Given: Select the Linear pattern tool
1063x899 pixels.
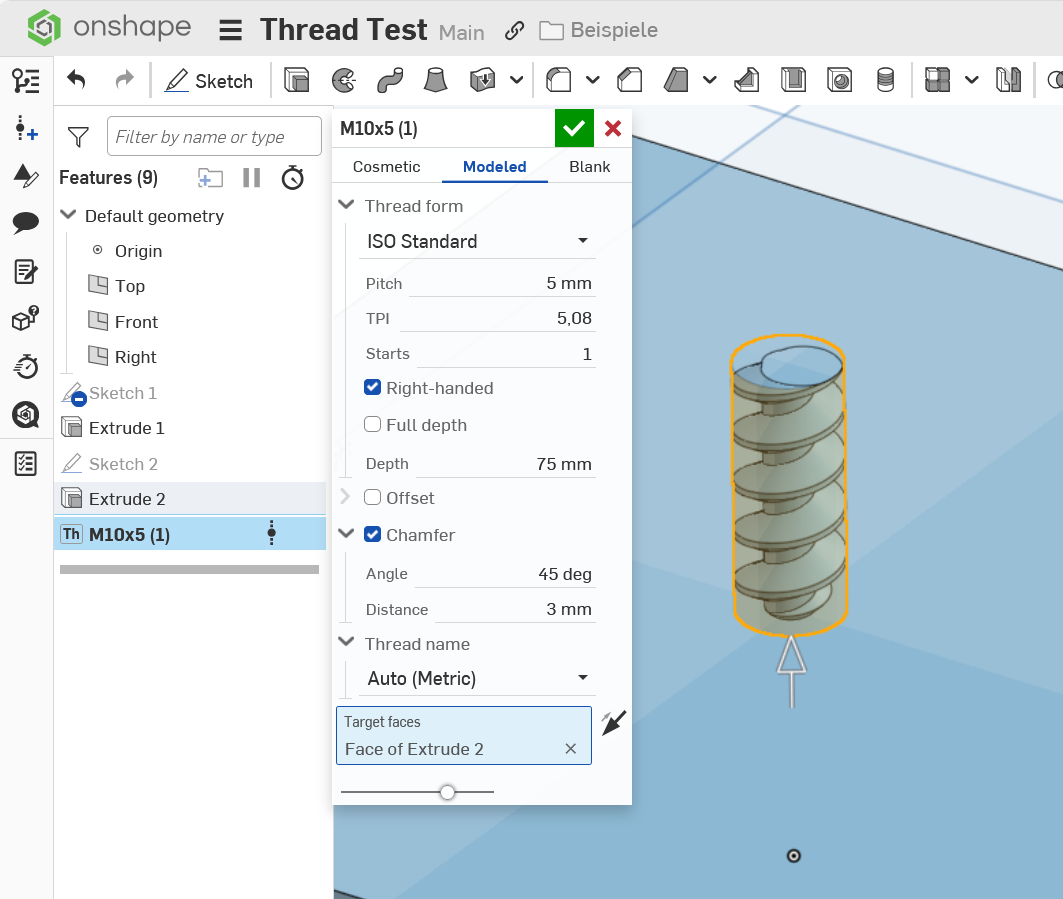Looking at the screenshot, I should click(938, 80).
